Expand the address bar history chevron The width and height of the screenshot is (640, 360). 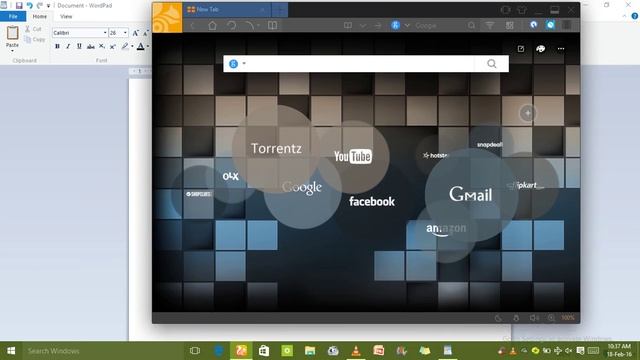pyautogui.click(x=362, y=25)
